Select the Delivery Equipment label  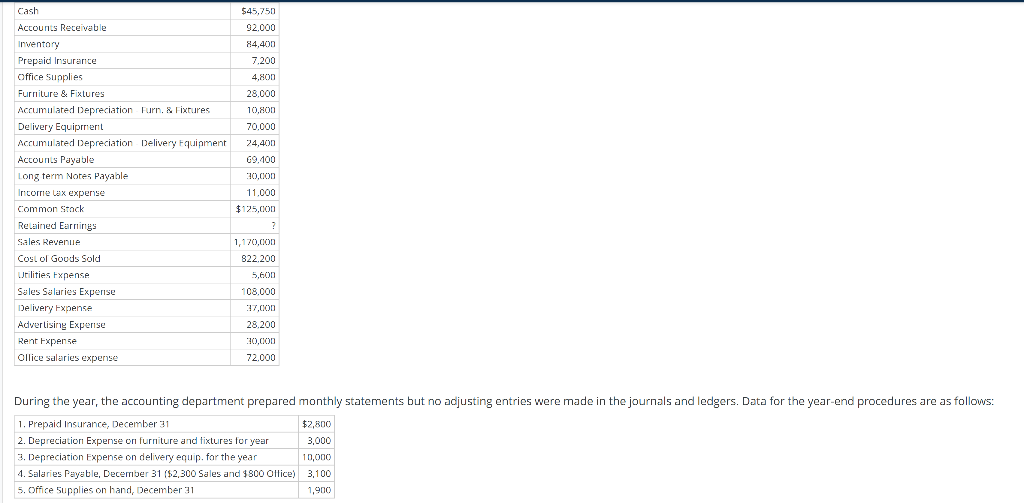60,127
